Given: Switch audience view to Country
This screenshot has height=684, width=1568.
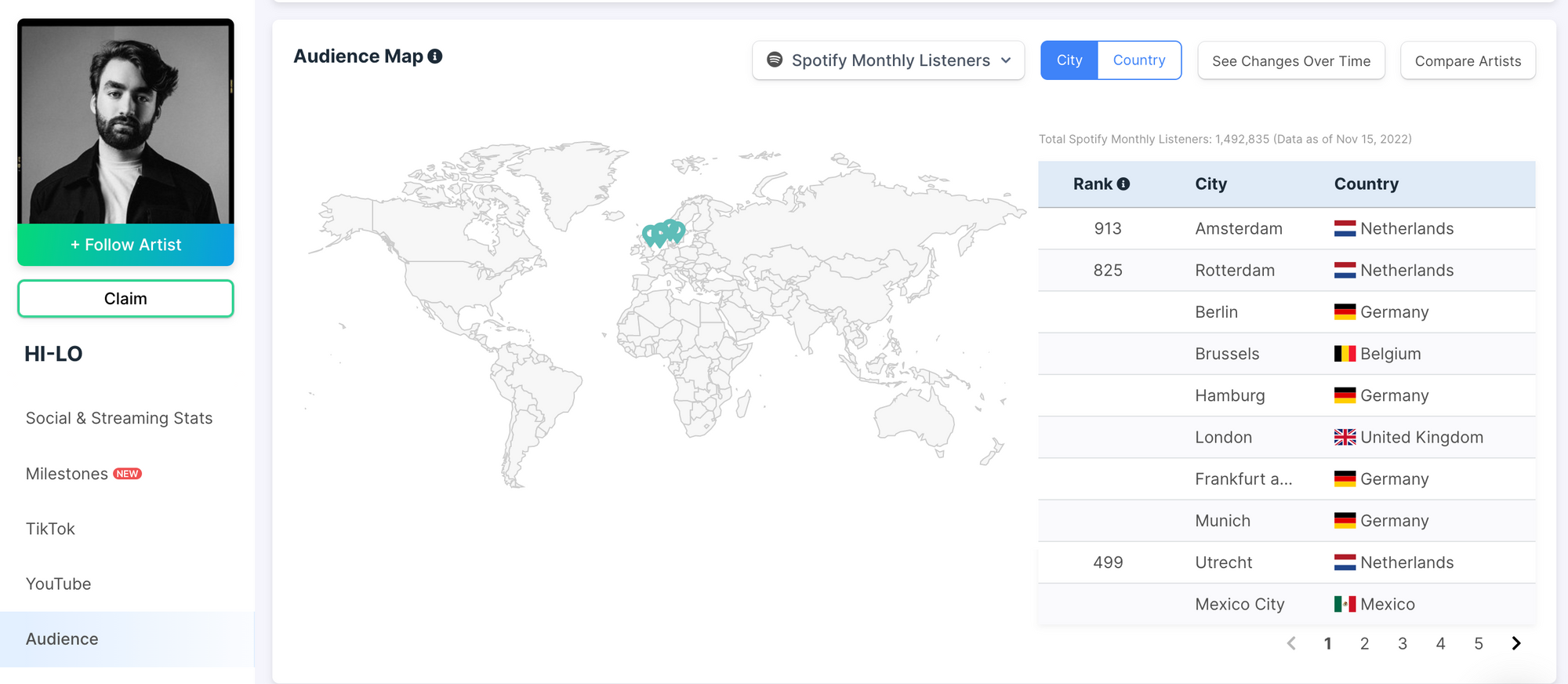Looking at the screenshot, I should pos(1139,60).
